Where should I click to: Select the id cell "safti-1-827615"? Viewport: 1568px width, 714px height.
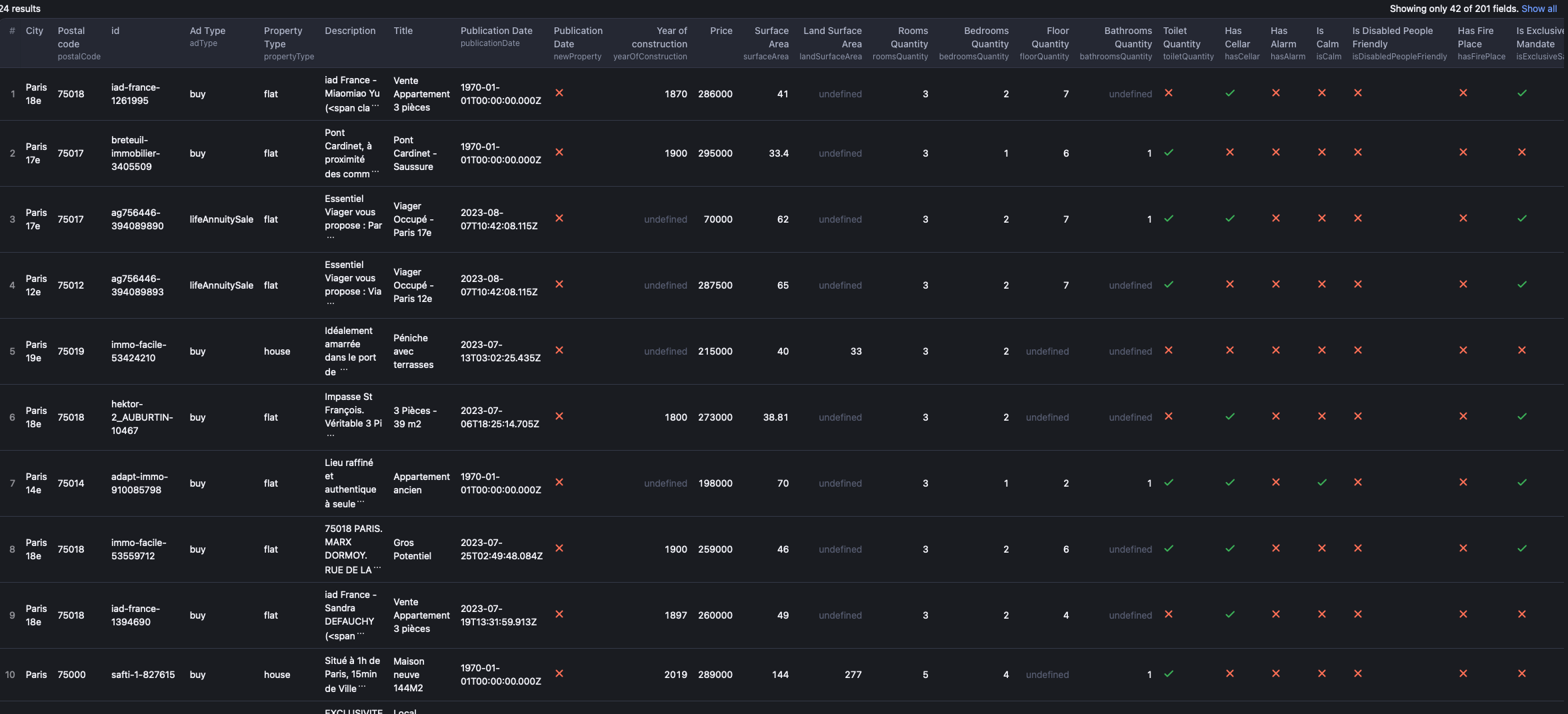(143, 675)
